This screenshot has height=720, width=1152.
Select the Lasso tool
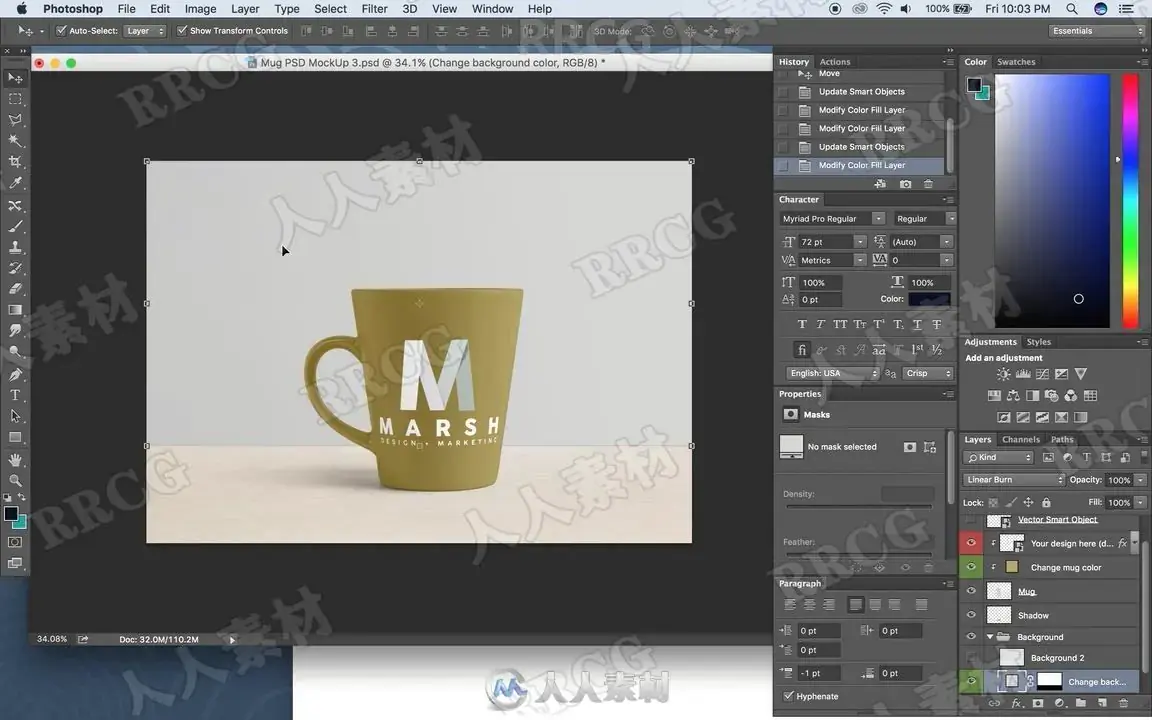[15, 120]
